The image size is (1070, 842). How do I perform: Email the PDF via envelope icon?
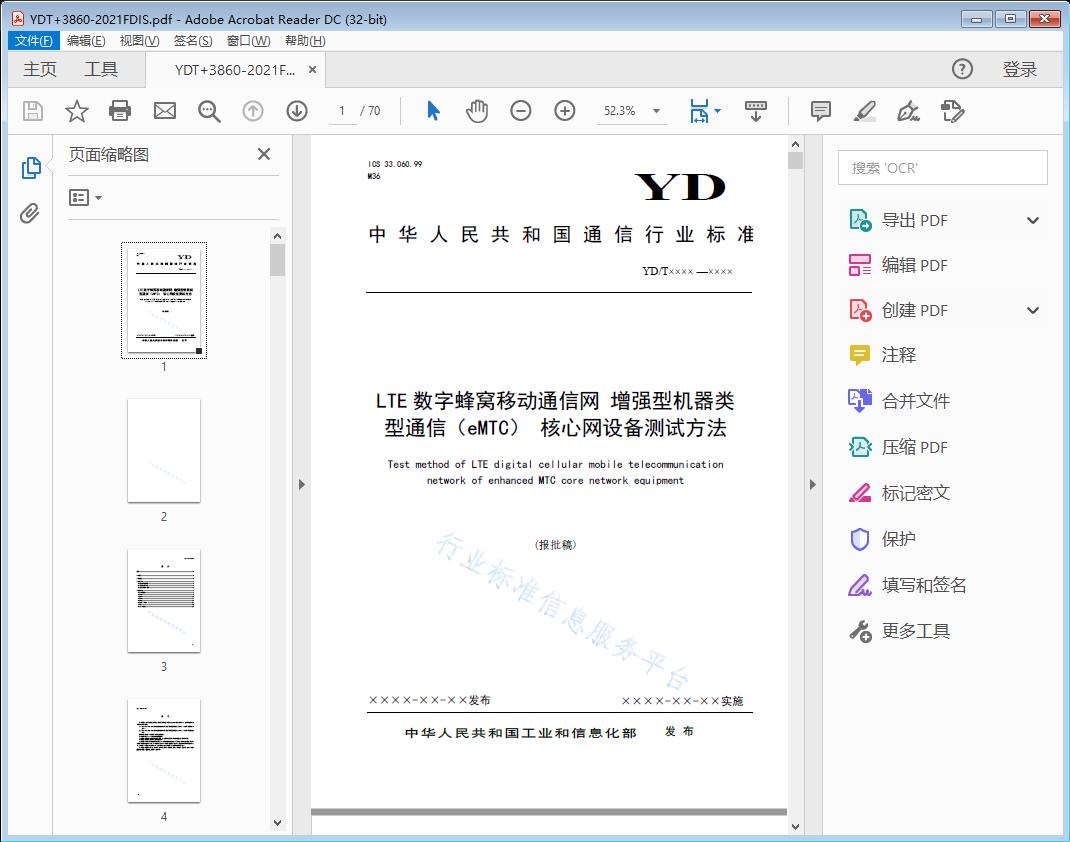pyautogui.click(x=164, y=111)
